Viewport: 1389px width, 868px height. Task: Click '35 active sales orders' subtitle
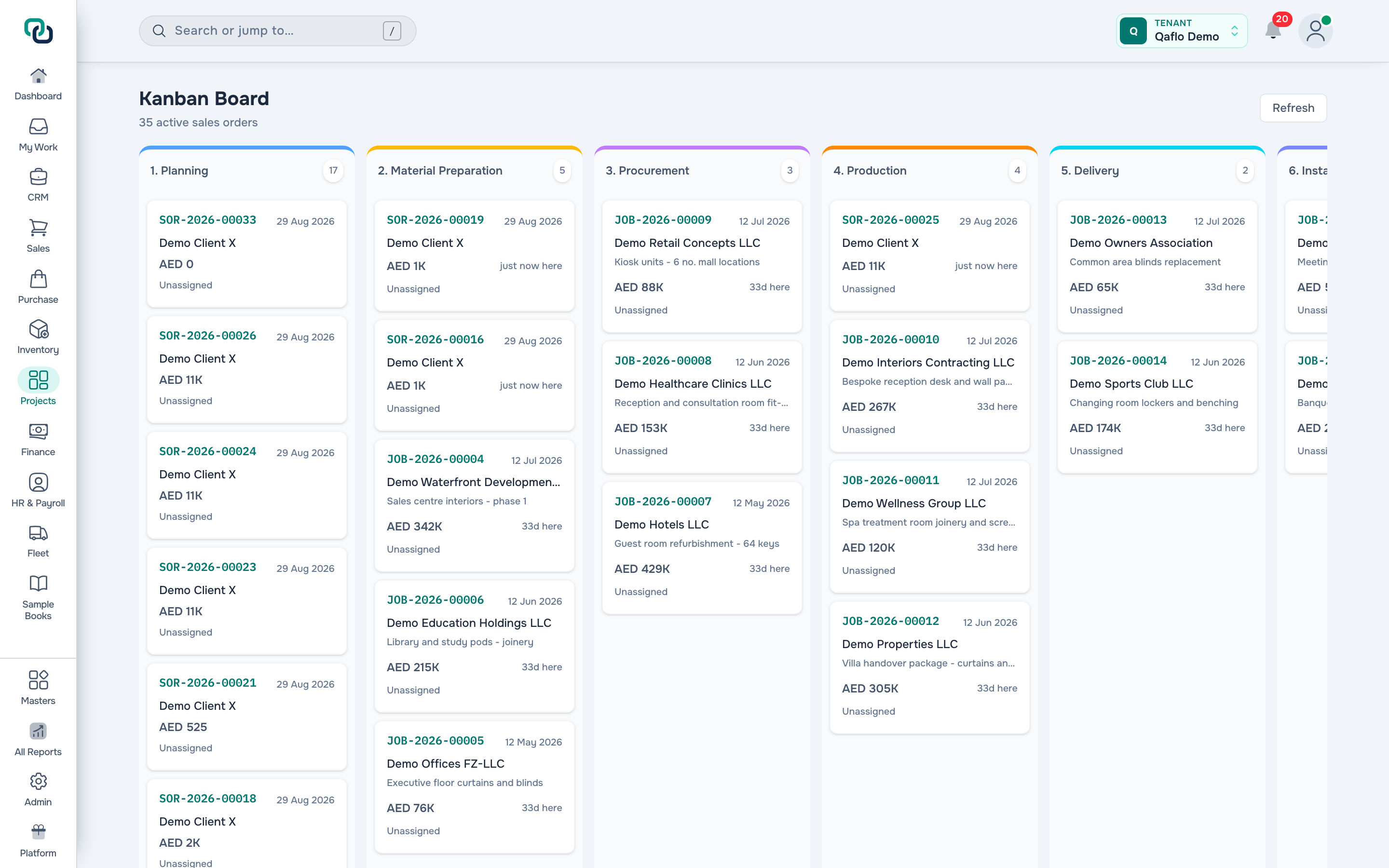tap(198, 122)
